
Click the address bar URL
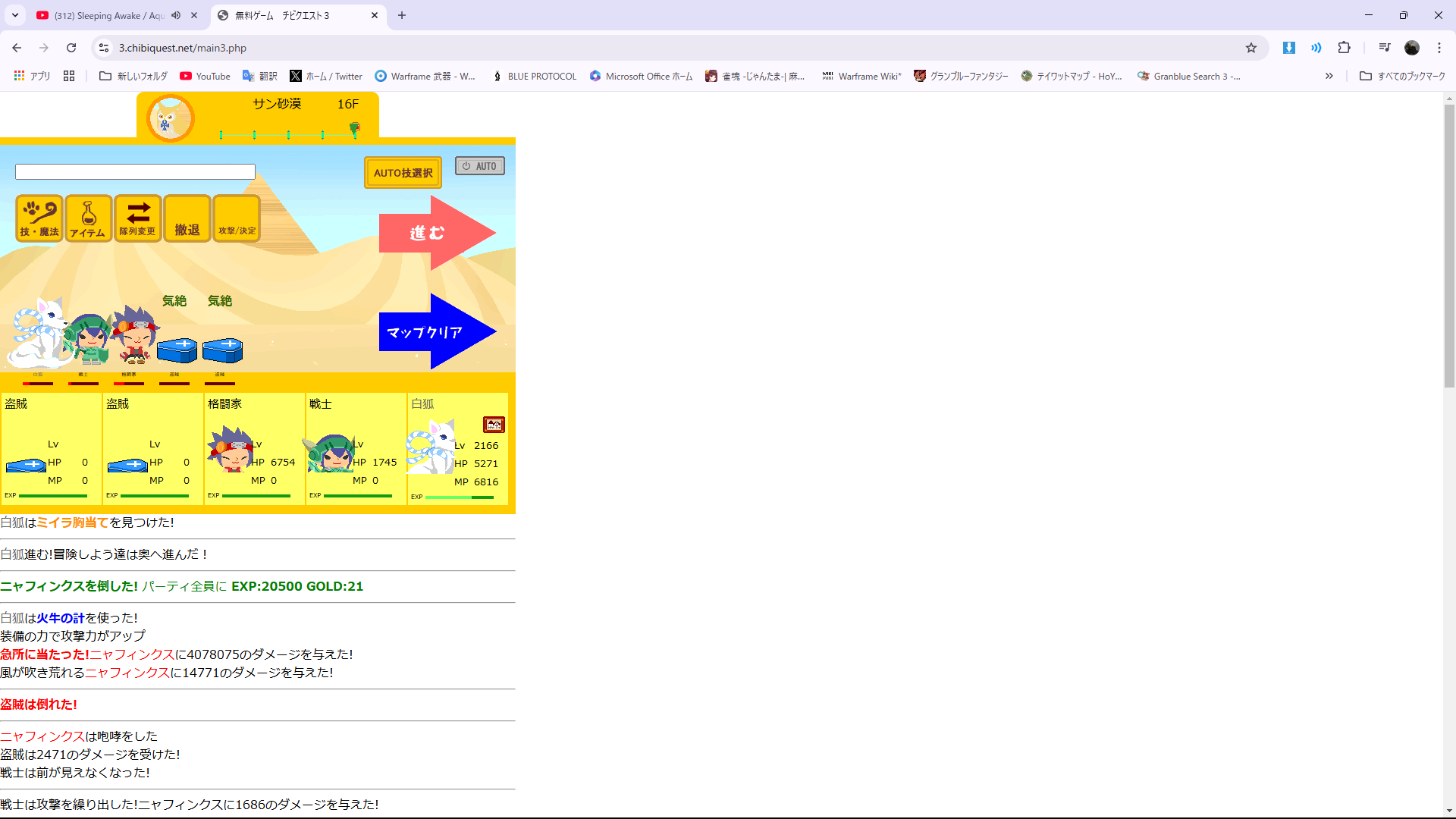click(183, 48)
